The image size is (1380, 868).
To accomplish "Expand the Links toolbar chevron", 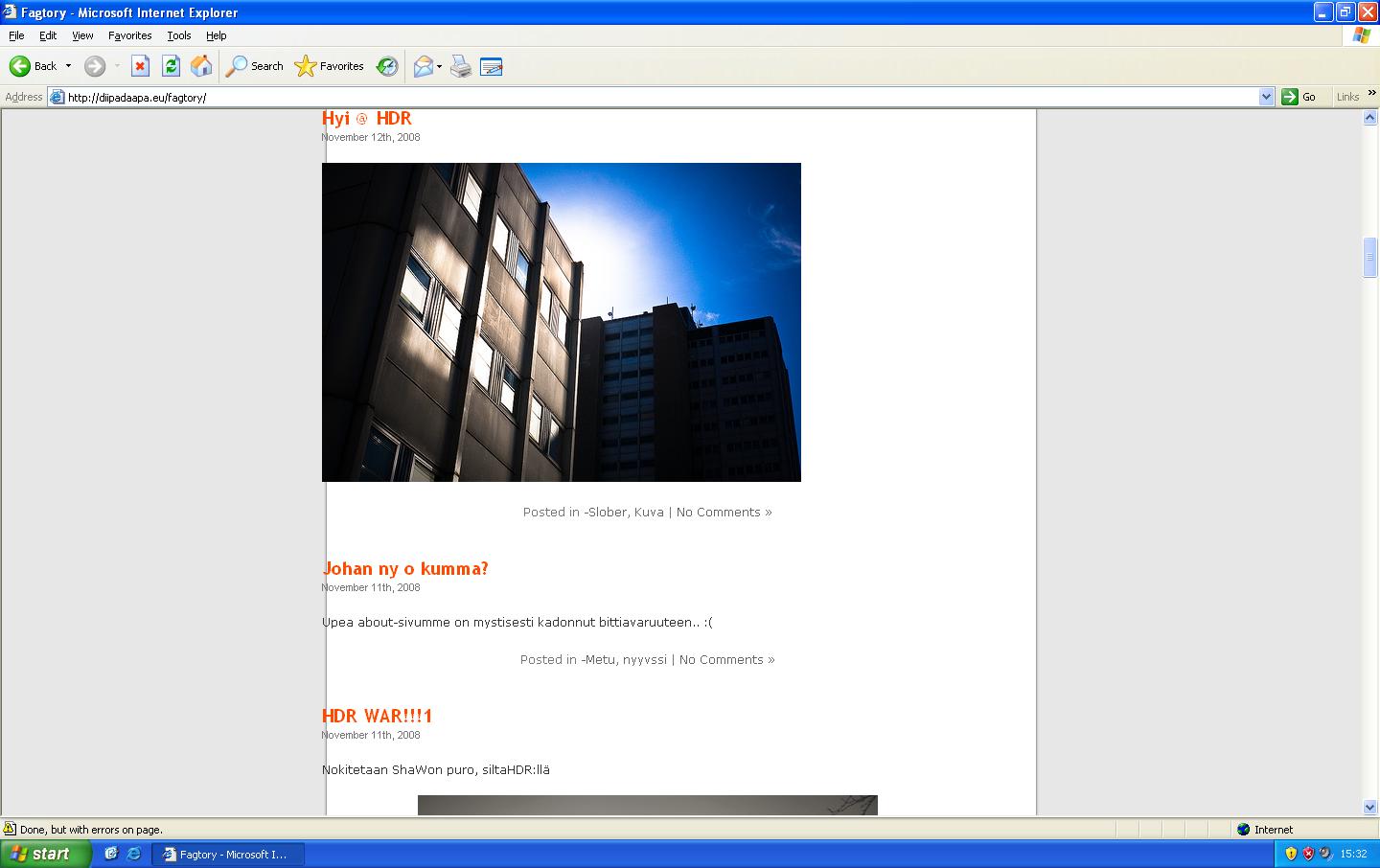I will [x=1370, y=93].
